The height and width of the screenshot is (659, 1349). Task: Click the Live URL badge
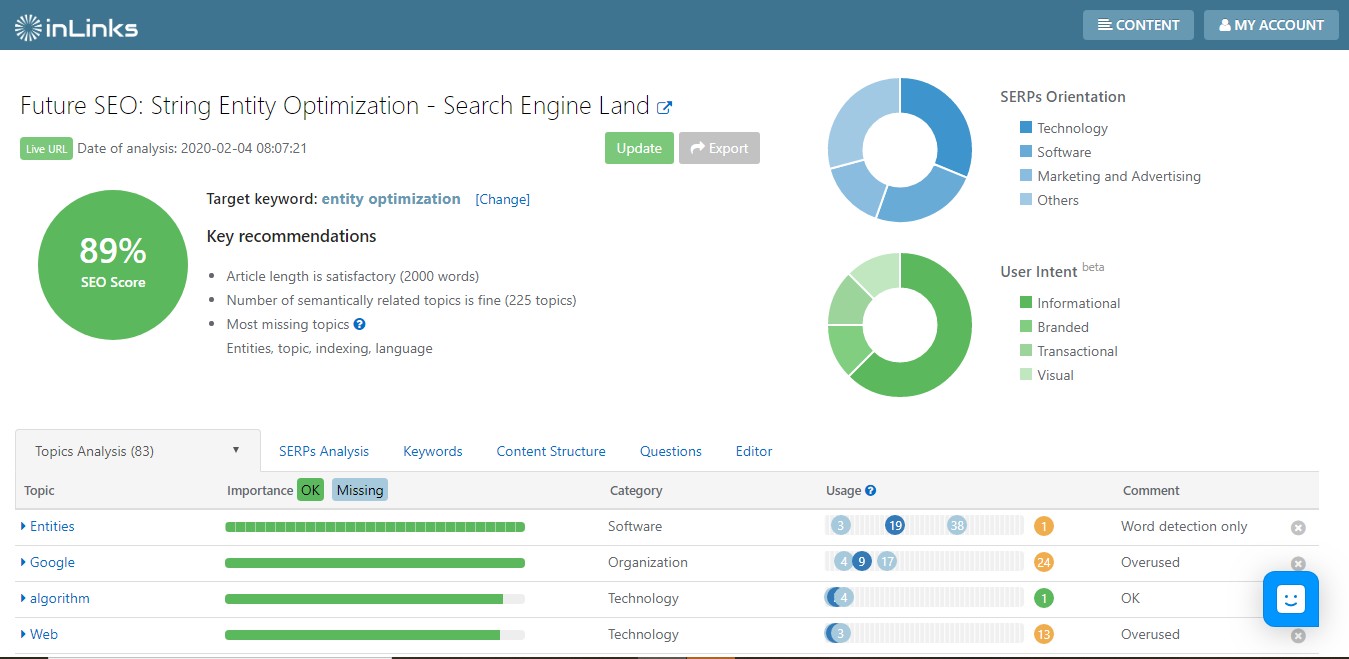[46, 148]
